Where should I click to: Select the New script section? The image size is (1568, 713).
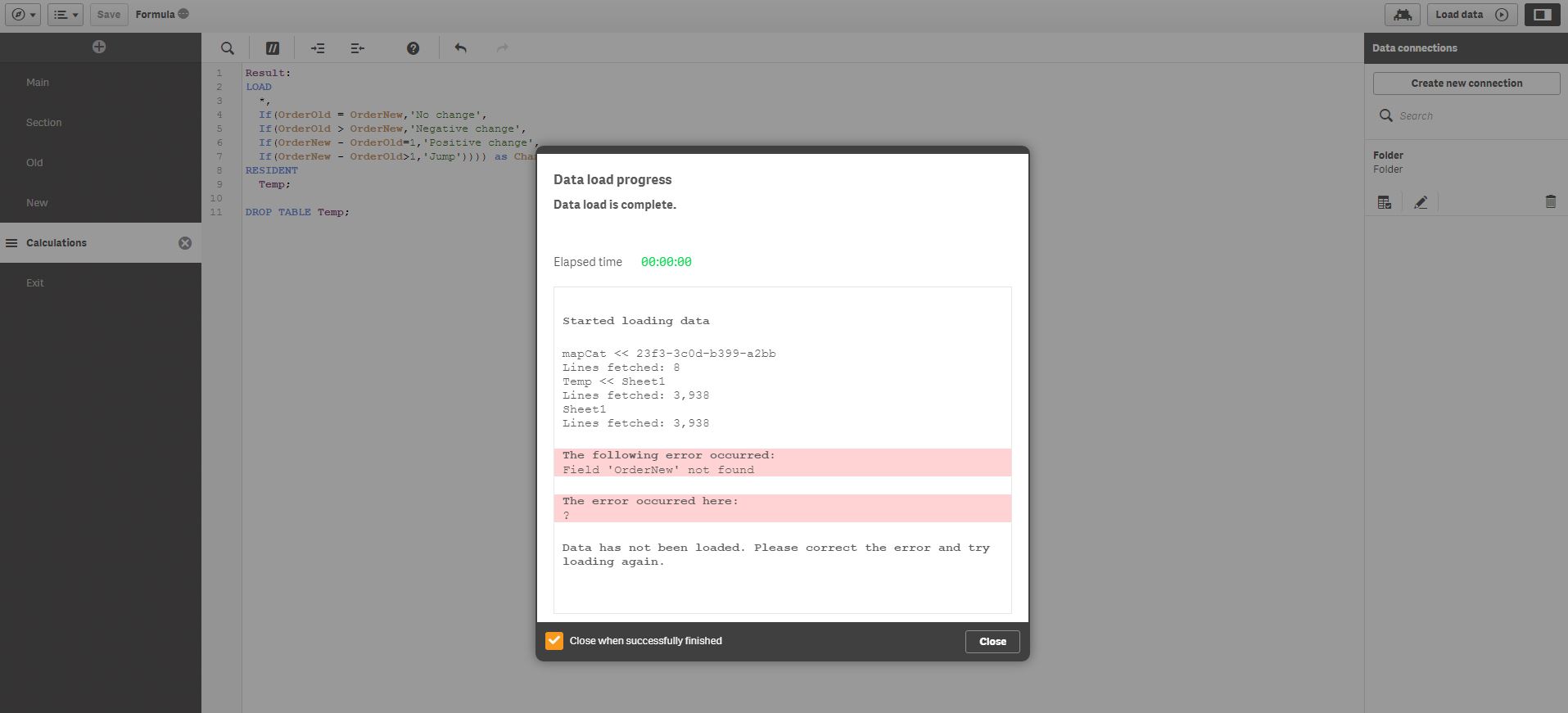[x=101, y=202]
